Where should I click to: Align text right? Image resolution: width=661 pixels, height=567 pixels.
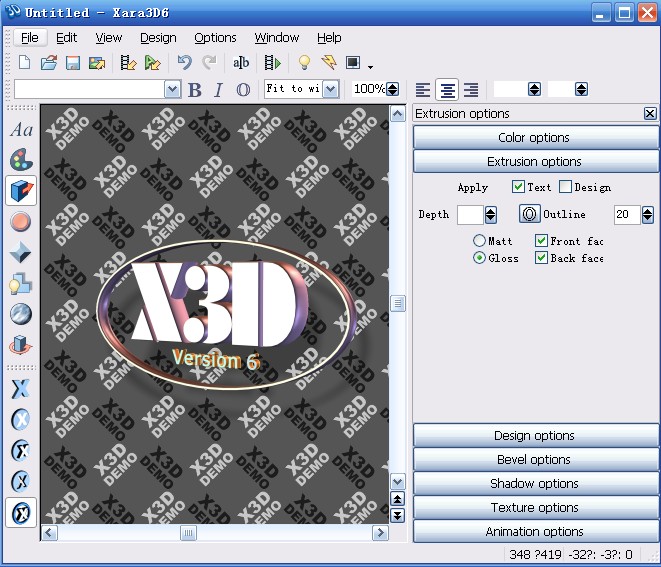pyautogui.click(x=471, y=90)
